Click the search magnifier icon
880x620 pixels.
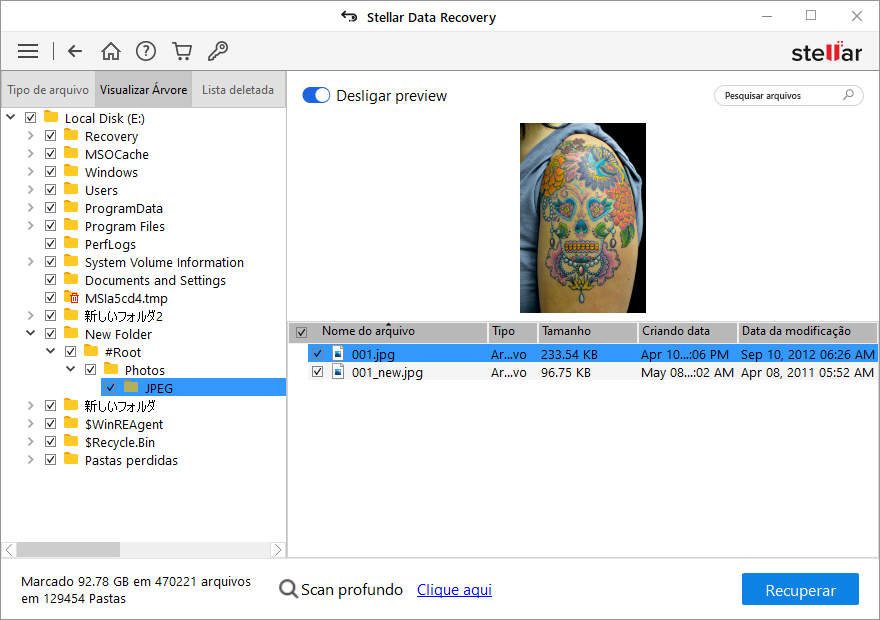[849, 96]
